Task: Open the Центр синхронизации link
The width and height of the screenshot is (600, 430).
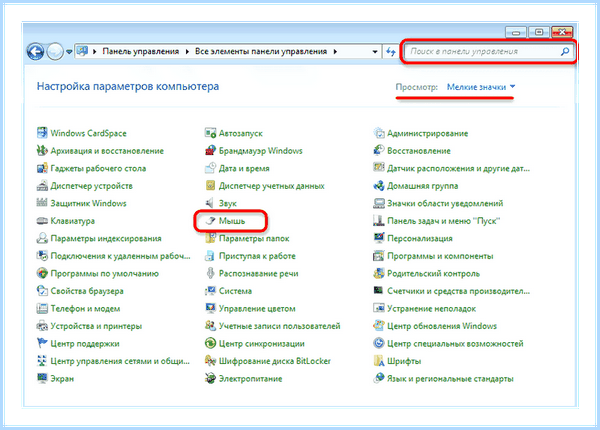Action: [262, 344]
